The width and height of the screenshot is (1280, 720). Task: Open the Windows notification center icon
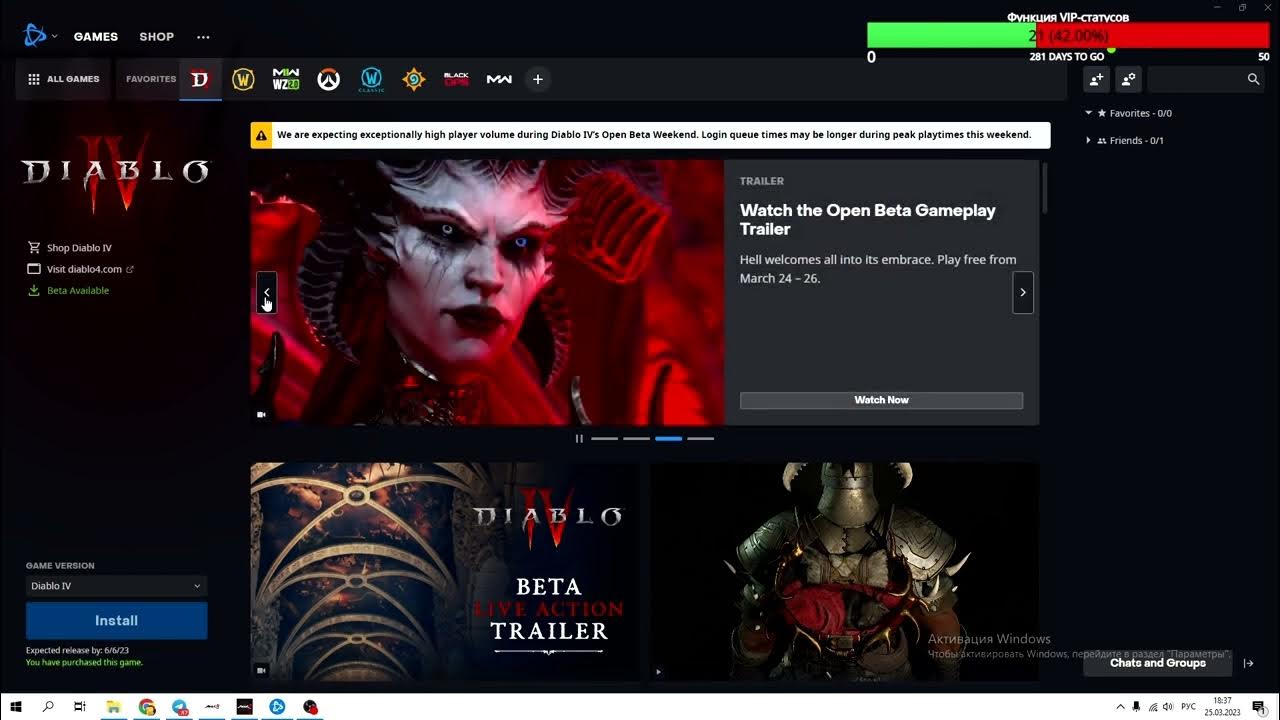[x=1259, y=707]
